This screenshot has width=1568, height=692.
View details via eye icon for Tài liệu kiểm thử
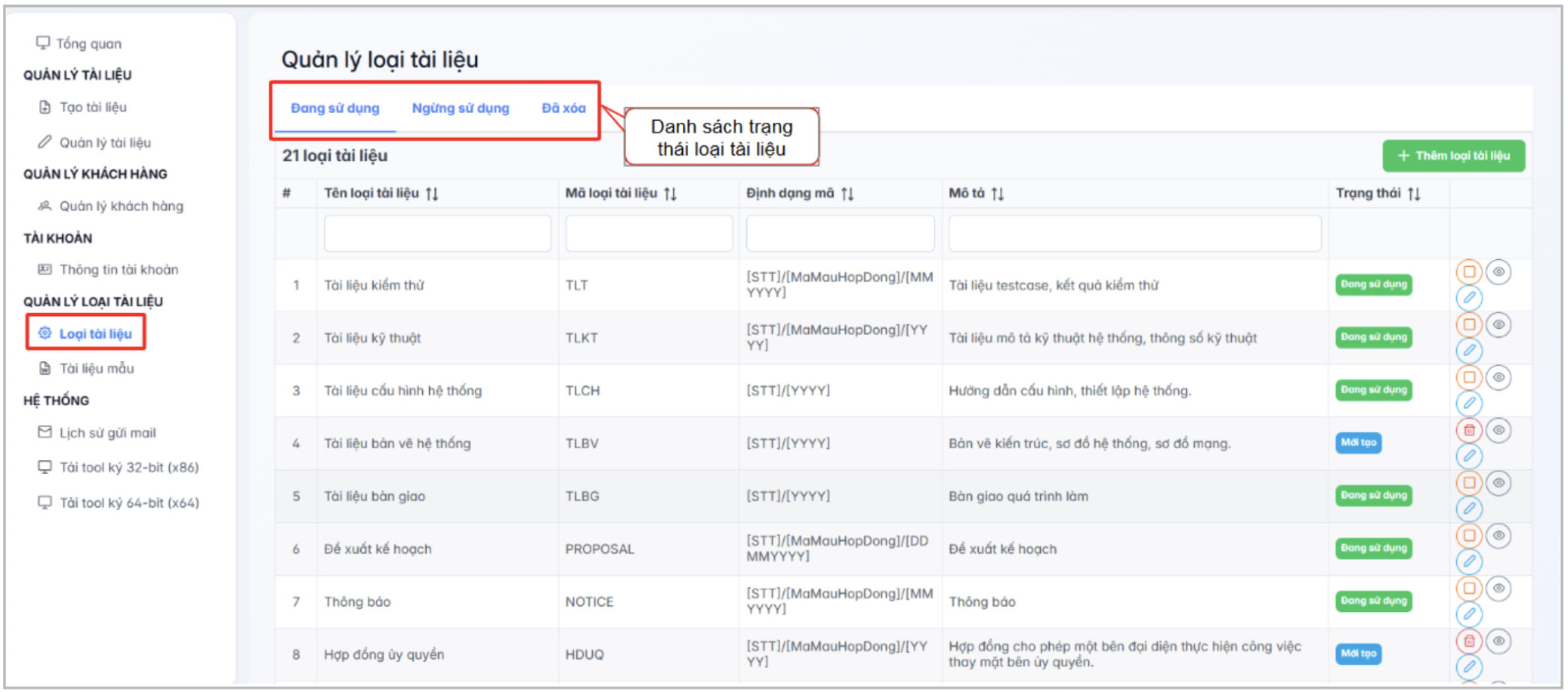click(1498, 272)
